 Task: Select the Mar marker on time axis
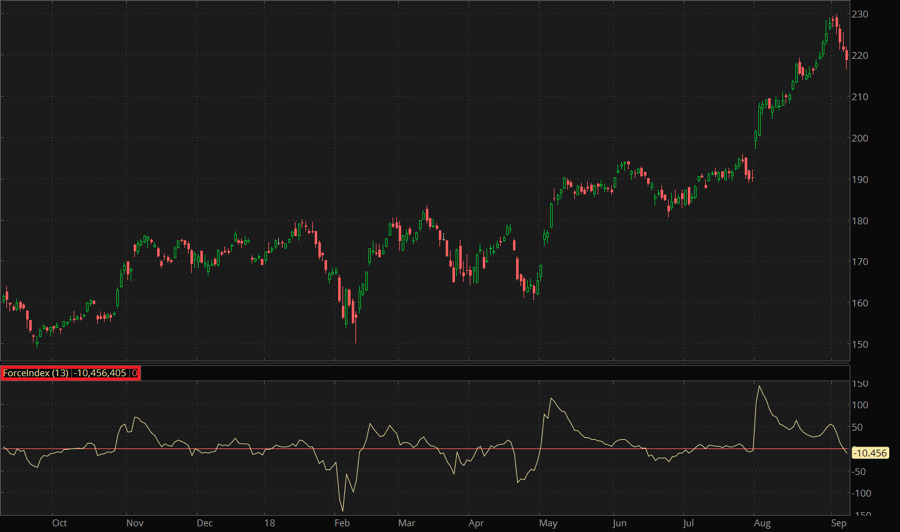(x=406, y=522)
